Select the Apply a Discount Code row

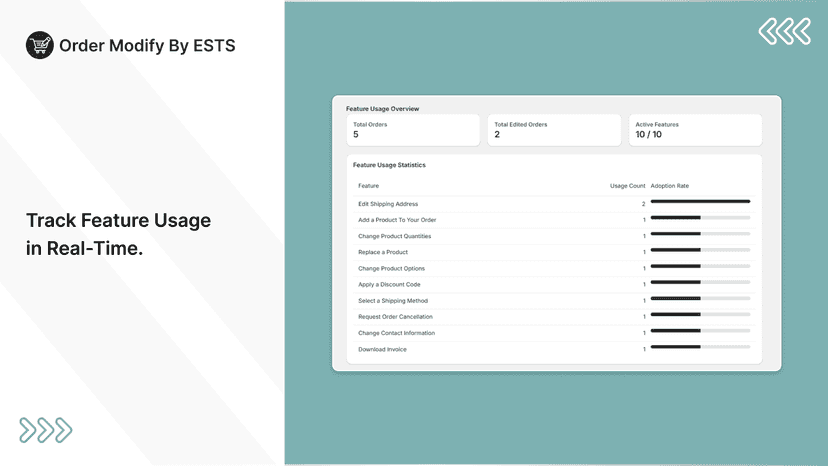554,285
